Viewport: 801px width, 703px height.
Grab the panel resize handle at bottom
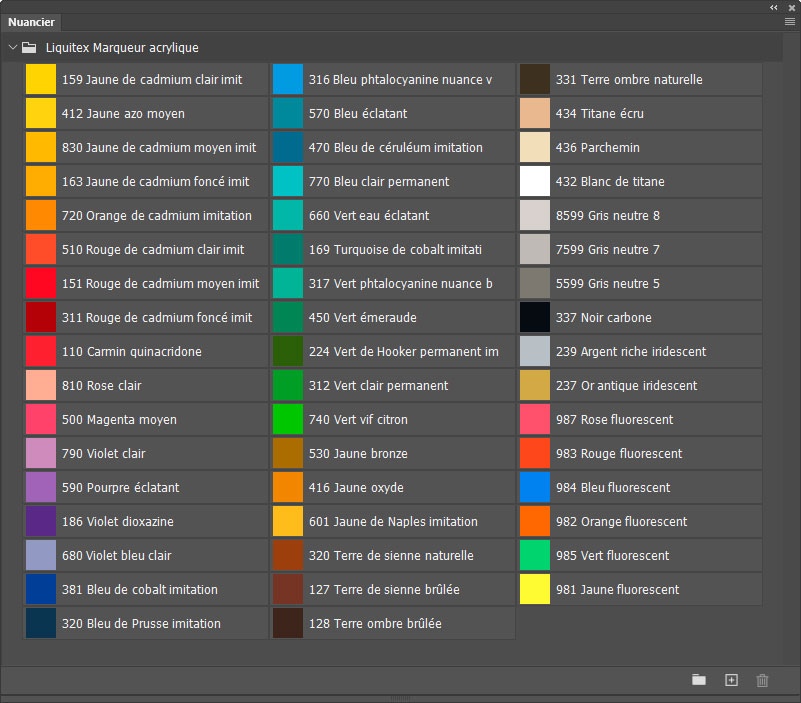click(x=400, y=698)
